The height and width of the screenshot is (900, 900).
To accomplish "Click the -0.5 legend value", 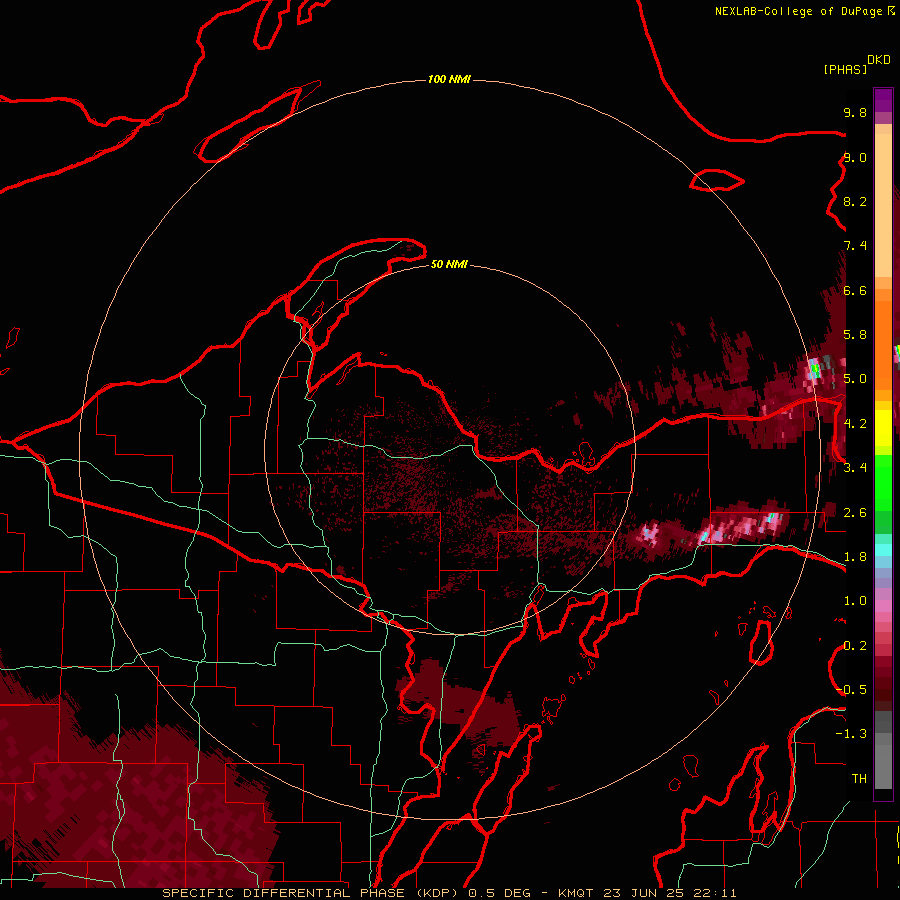I will click(851, 690).
